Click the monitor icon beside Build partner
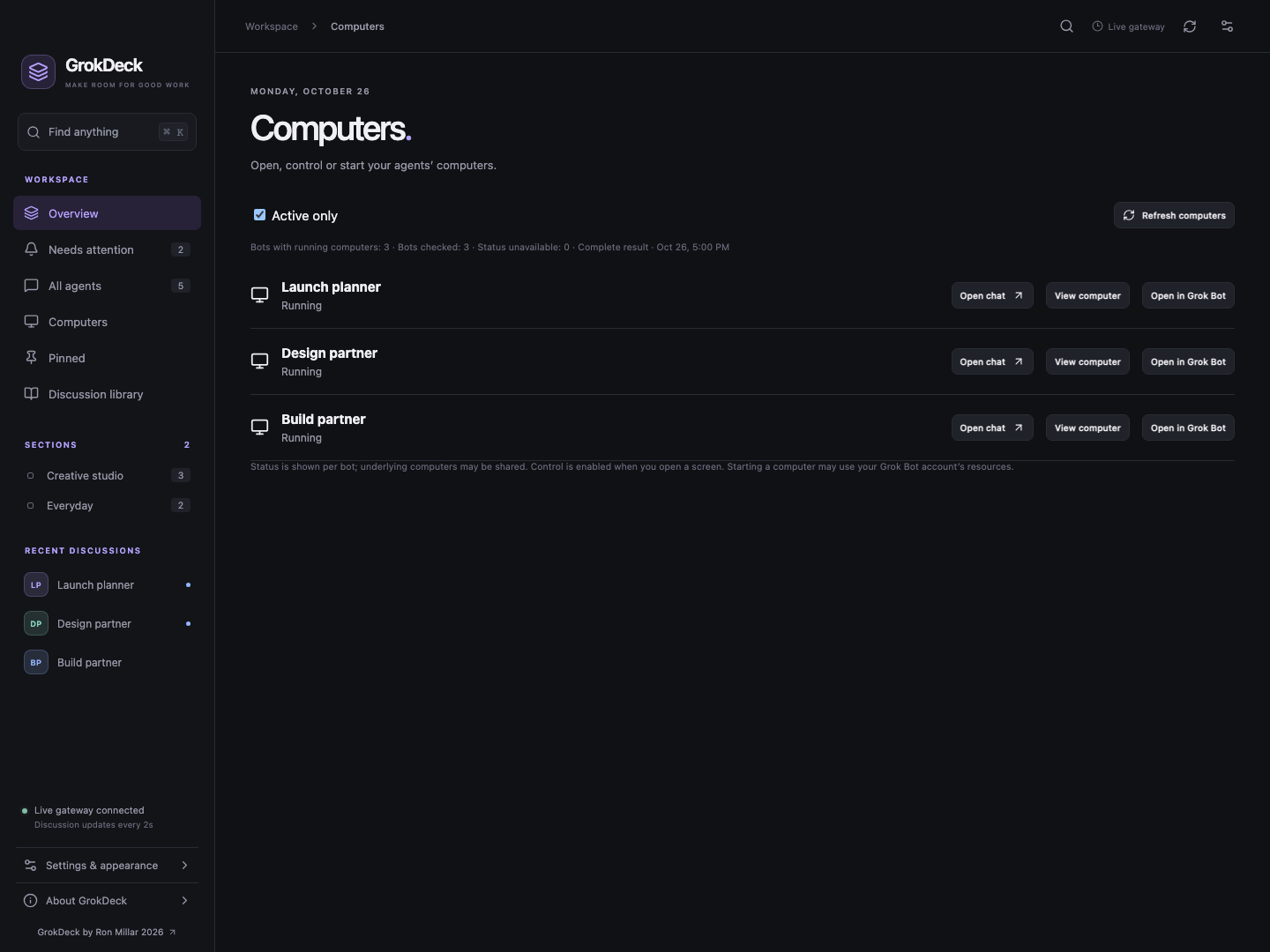The image size is (1270, 952). [259, 428]
